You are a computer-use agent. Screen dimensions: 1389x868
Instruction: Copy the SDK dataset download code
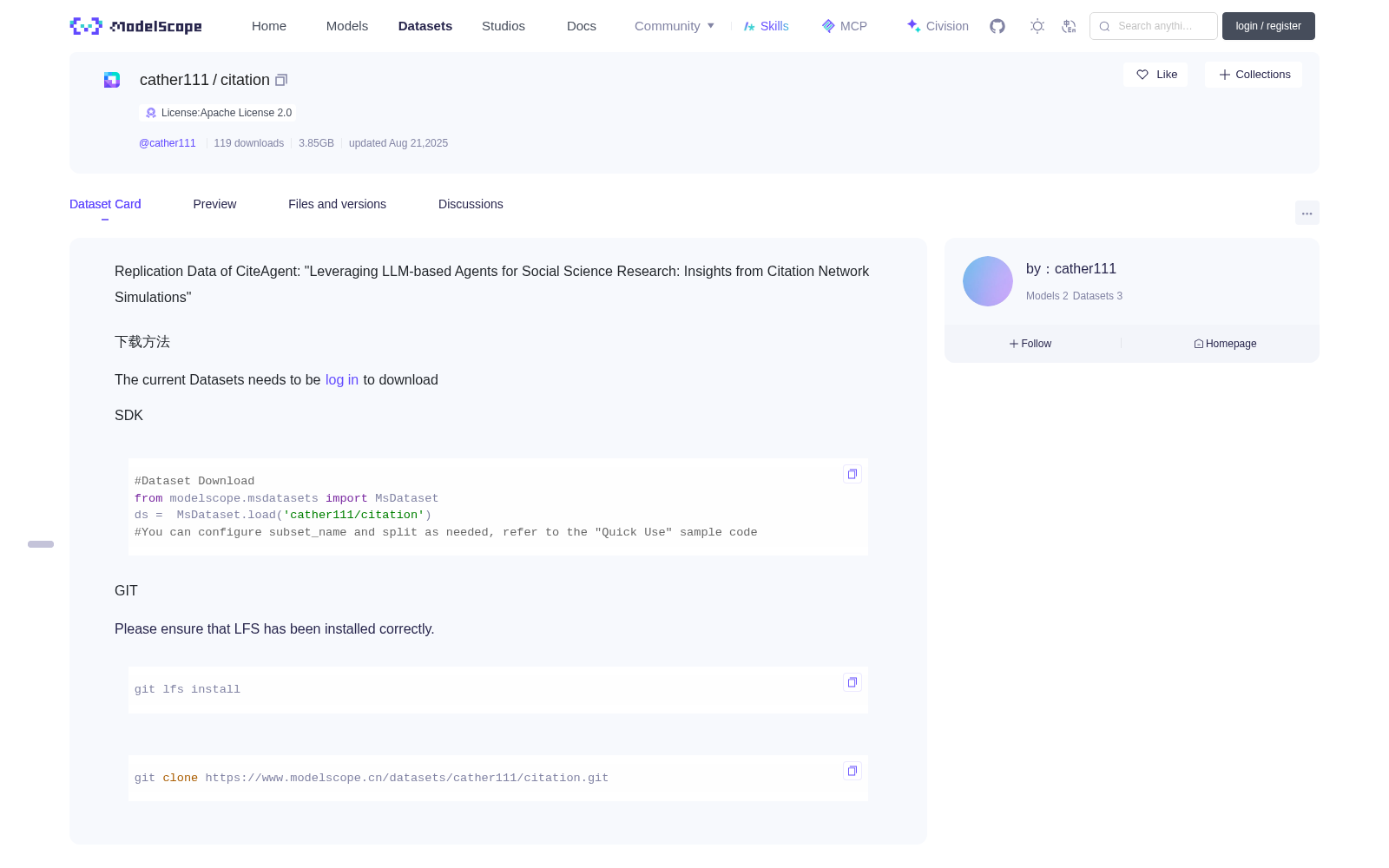(852, 474)
